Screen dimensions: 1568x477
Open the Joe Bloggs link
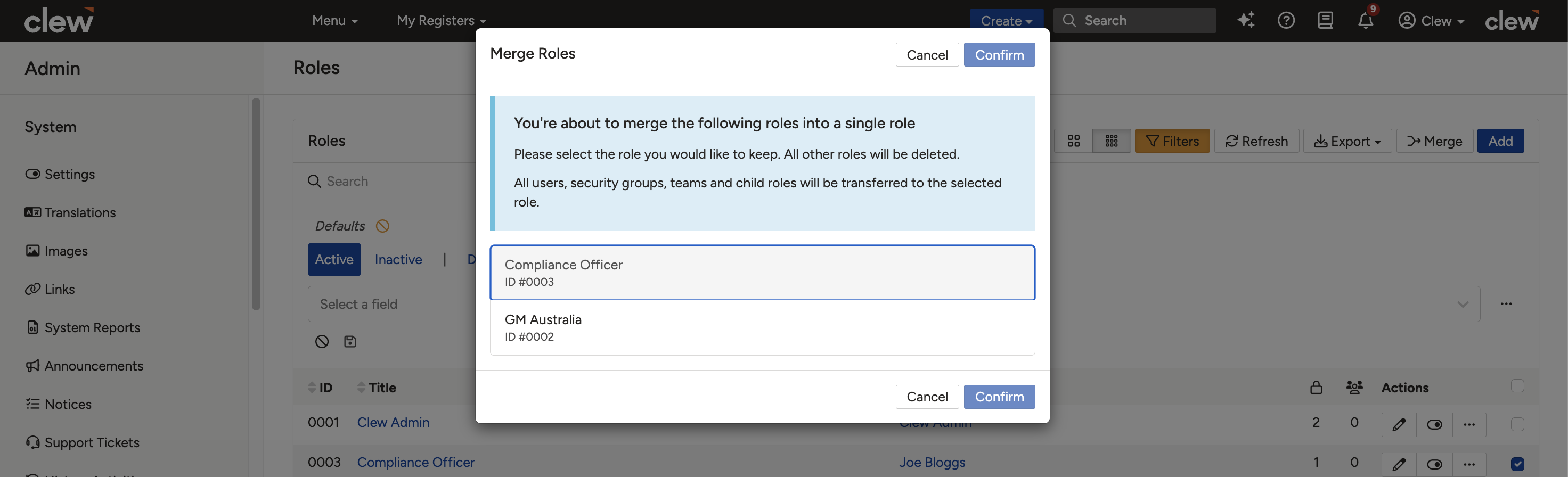tap(932, 463)
